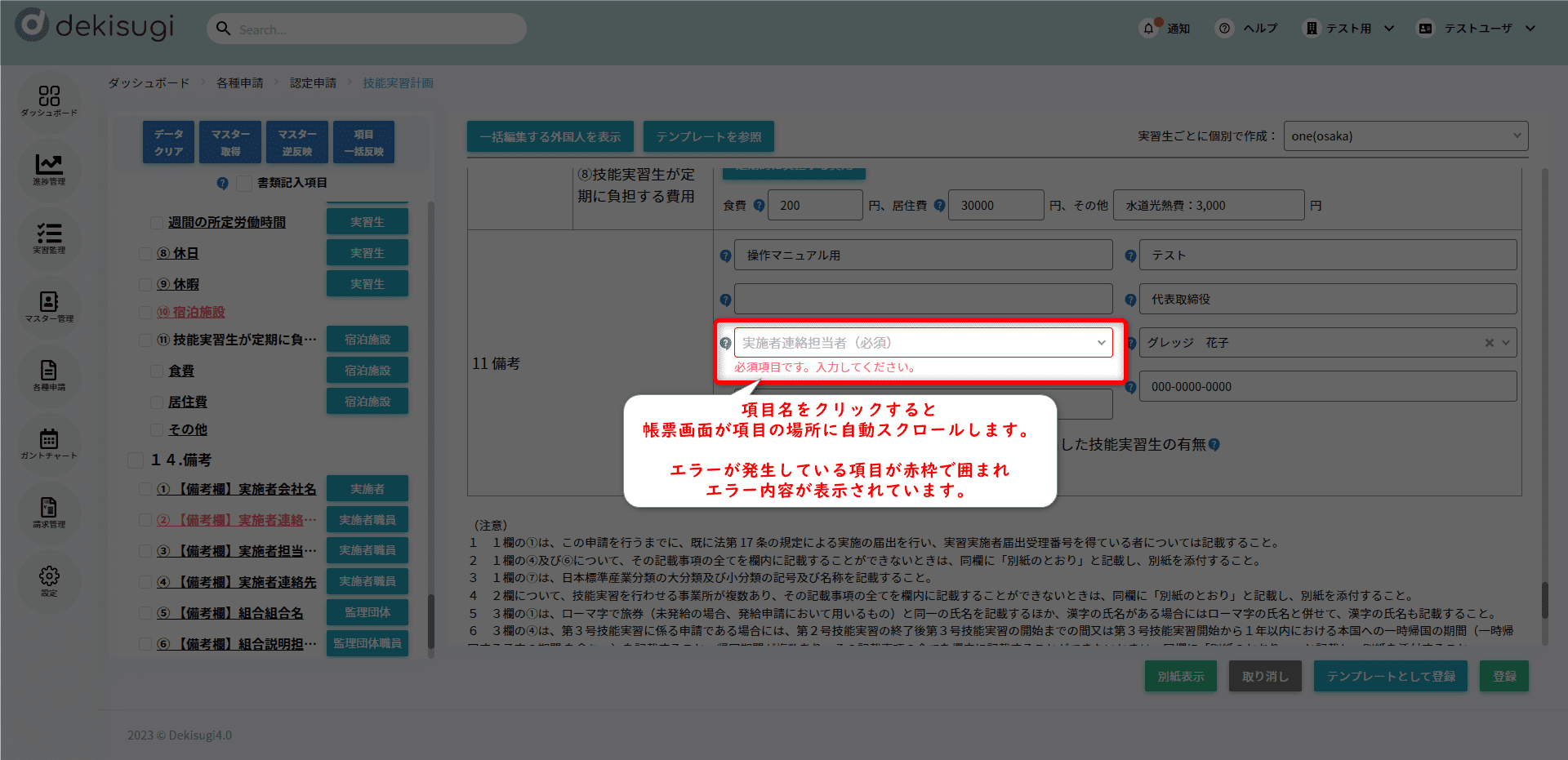Click the テンプレートを参照 button
Screen dimensions: 1568x760
[x=708, y=137]
